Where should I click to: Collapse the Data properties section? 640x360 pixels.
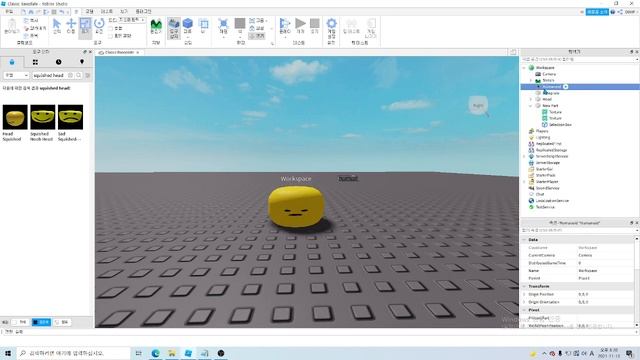pyautogui.click(x=524, y=240)
